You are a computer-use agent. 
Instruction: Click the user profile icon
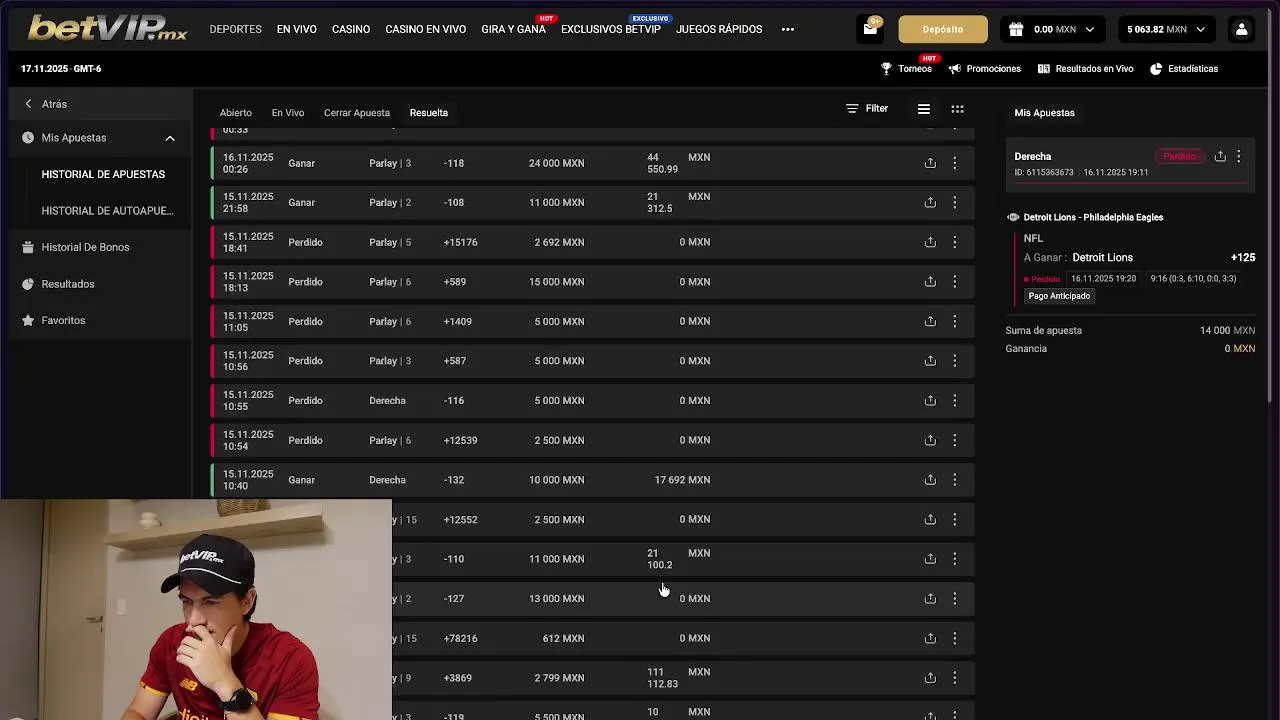(x=1241, y=29)
